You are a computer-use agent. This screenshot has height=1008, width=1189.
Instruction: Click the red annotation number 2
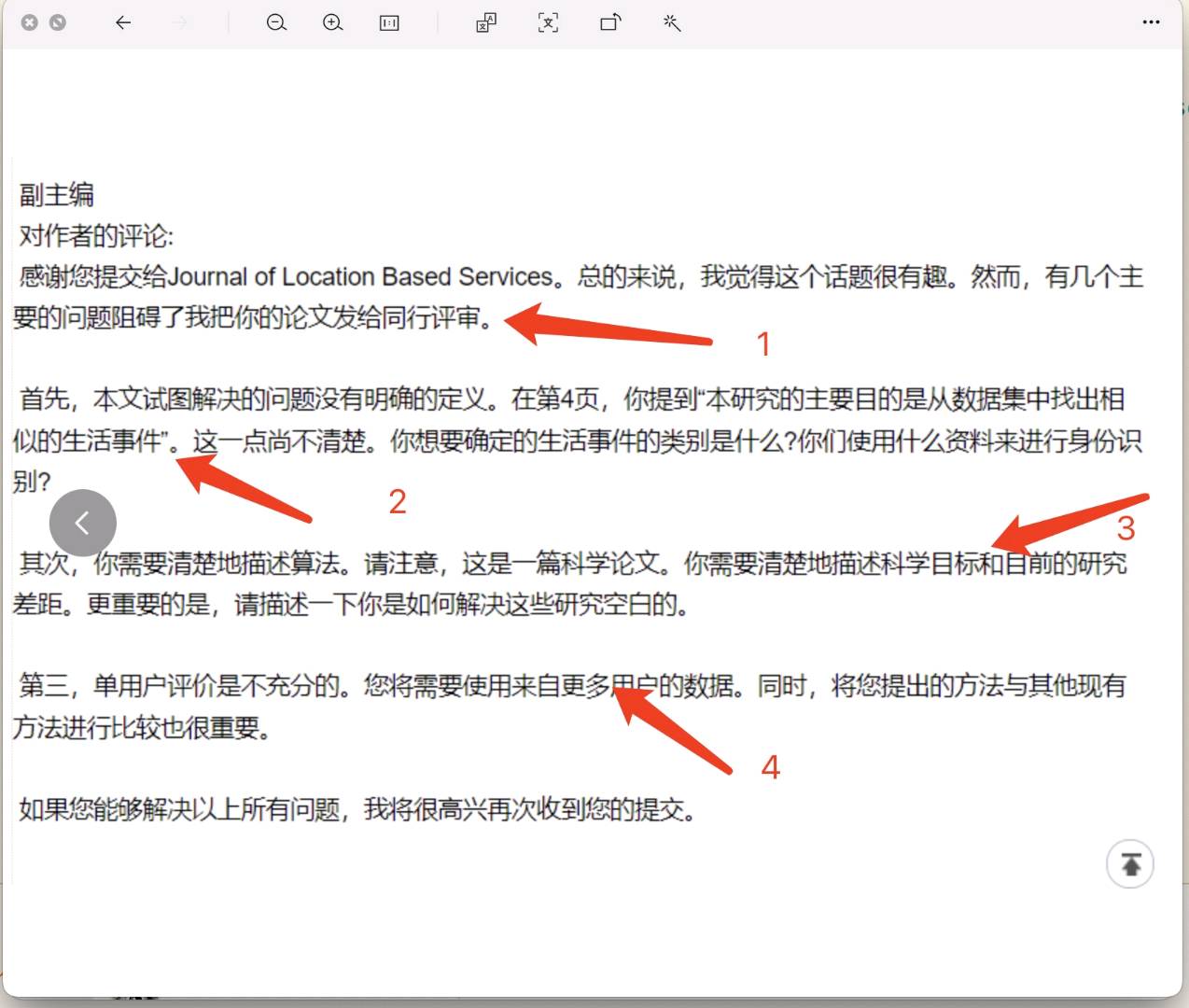[398, 502]
